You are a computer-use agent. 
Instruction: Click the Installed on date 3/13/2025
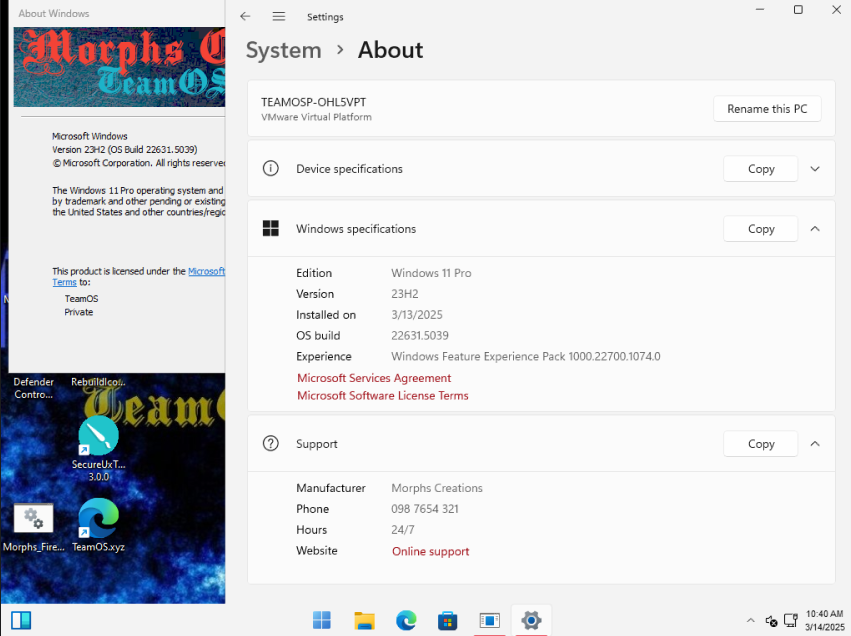[417, 315]
